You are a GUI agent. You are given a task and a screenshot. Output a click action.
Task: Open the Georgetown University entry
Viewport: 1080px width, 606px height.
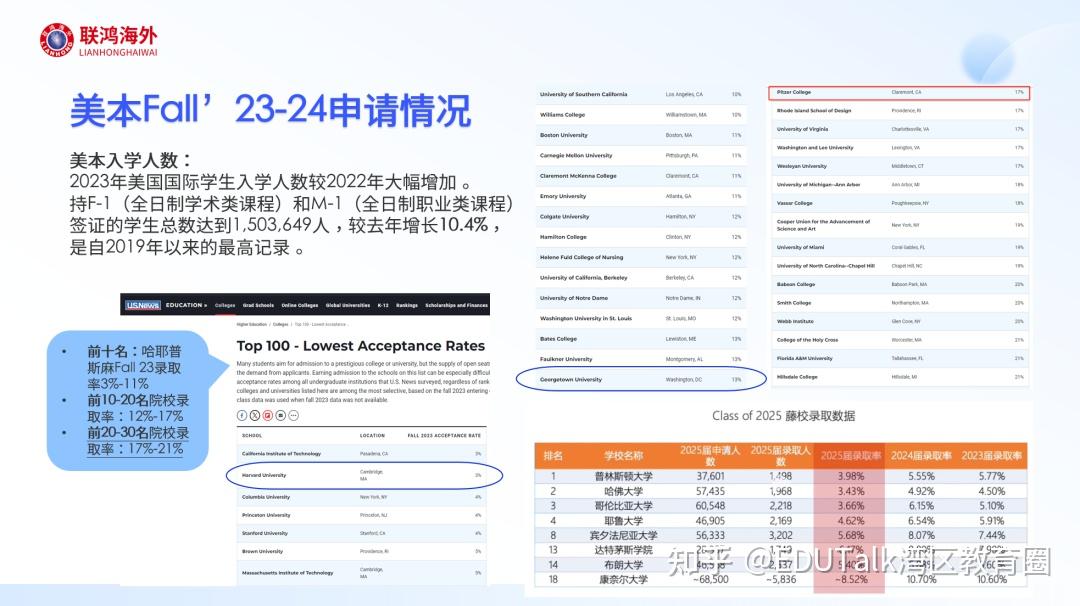[x=570, y=380]
